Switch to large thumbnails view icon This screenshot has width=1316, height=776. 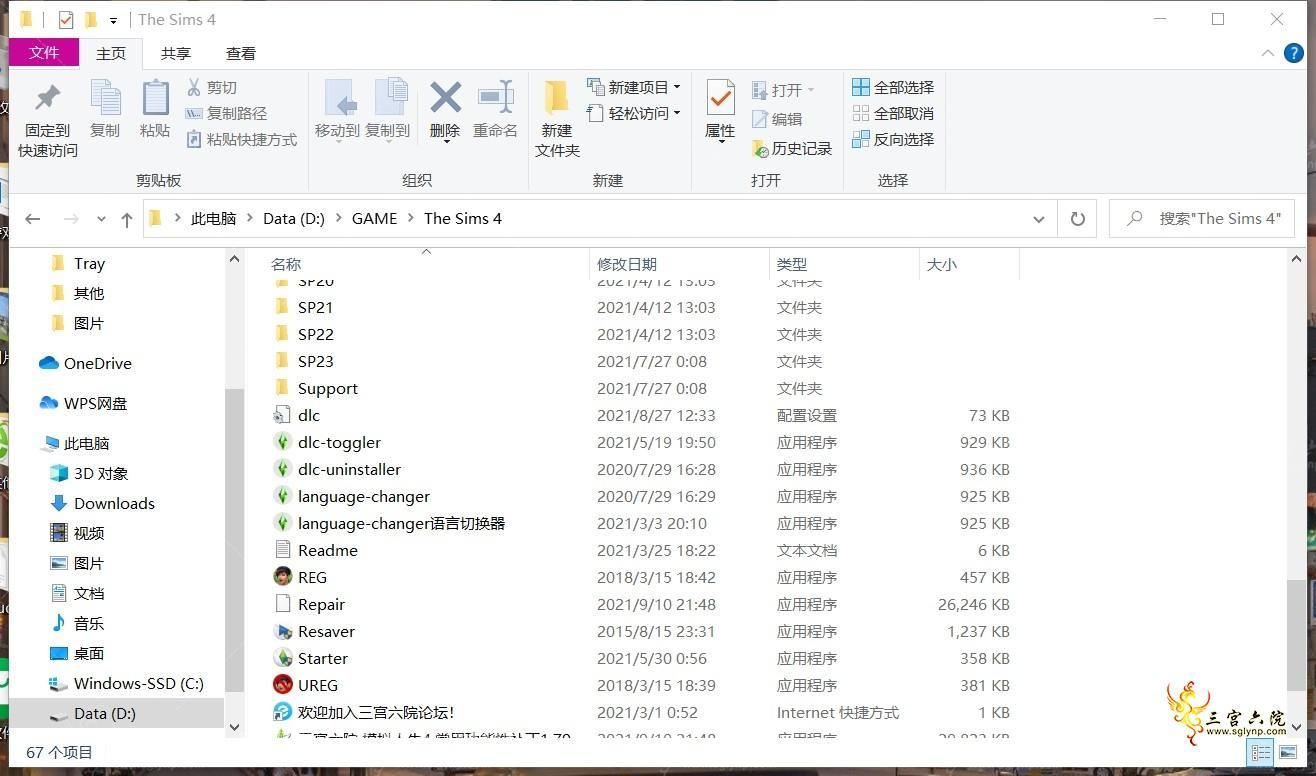tap(1286, 752)
